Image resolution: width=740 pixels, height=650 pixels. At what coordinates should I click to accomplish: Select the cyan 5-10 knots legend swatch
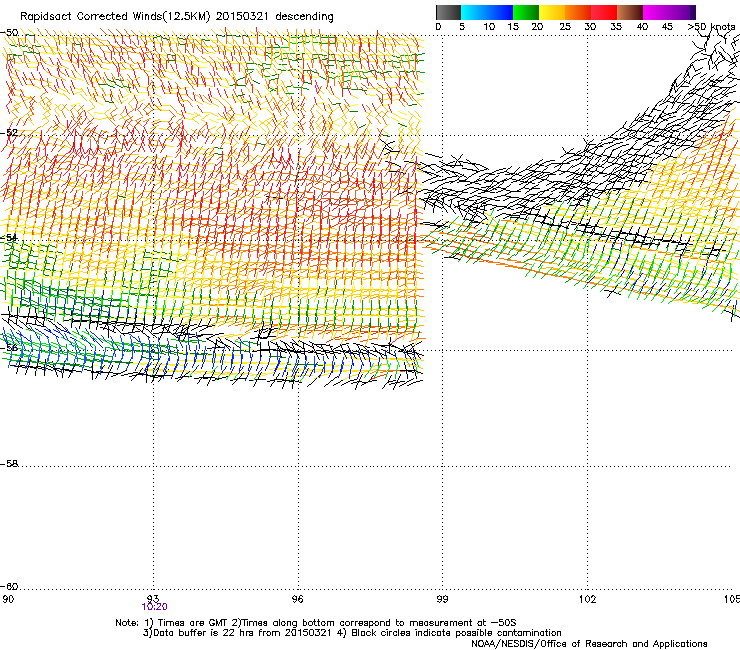(x=474, y=12)
